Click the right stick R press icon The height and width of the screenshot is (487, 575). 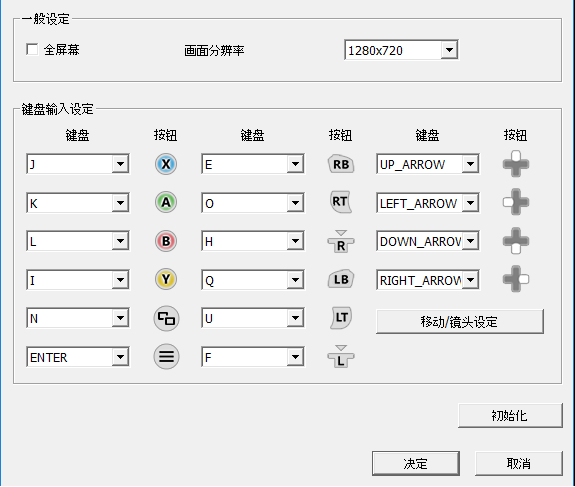pyautogui.click(x=341, y=242)
